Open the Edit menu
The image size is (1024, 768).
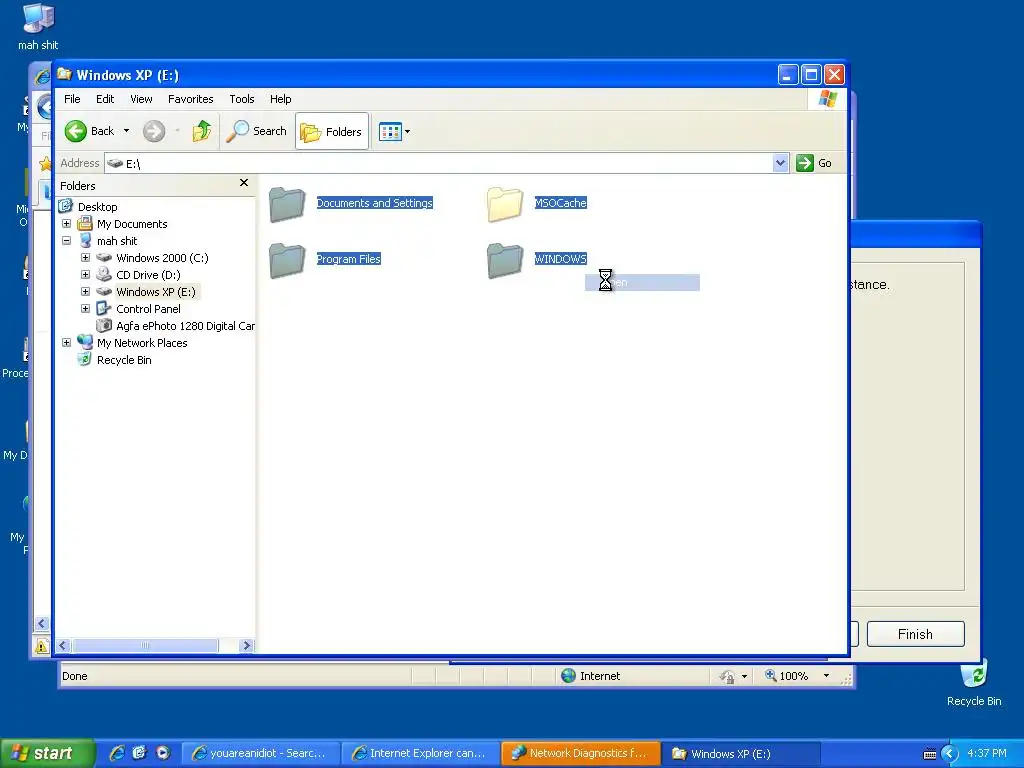[105, 99]
